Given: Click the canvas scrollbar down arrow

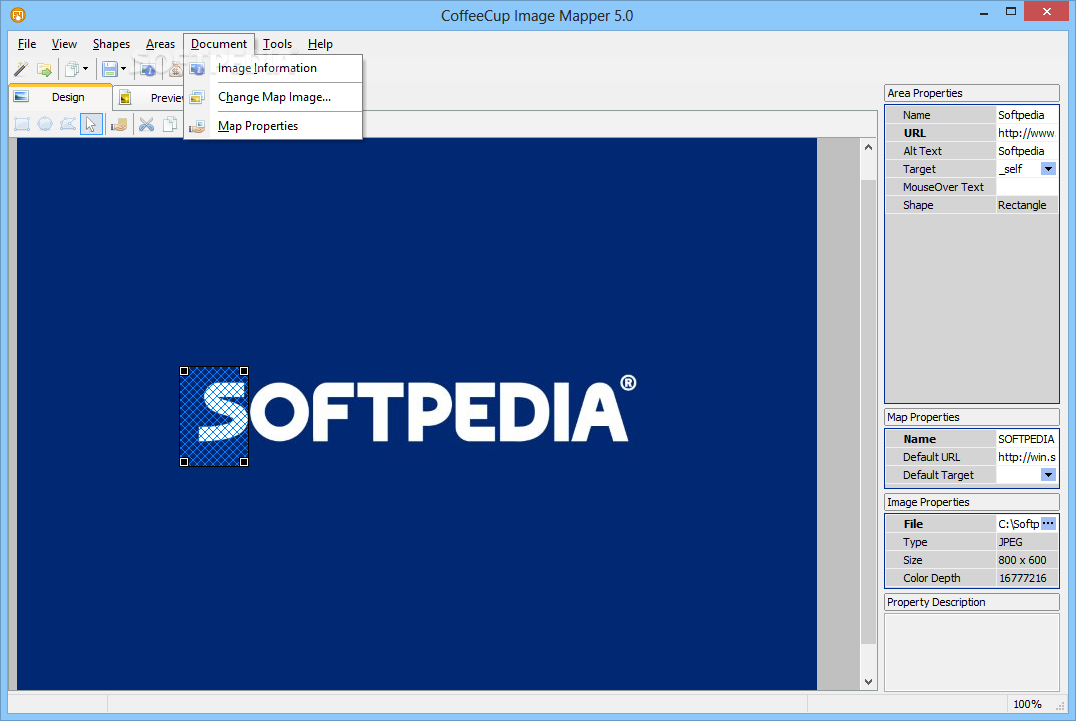Looking at the screenshot, I should tap(868, 681).
